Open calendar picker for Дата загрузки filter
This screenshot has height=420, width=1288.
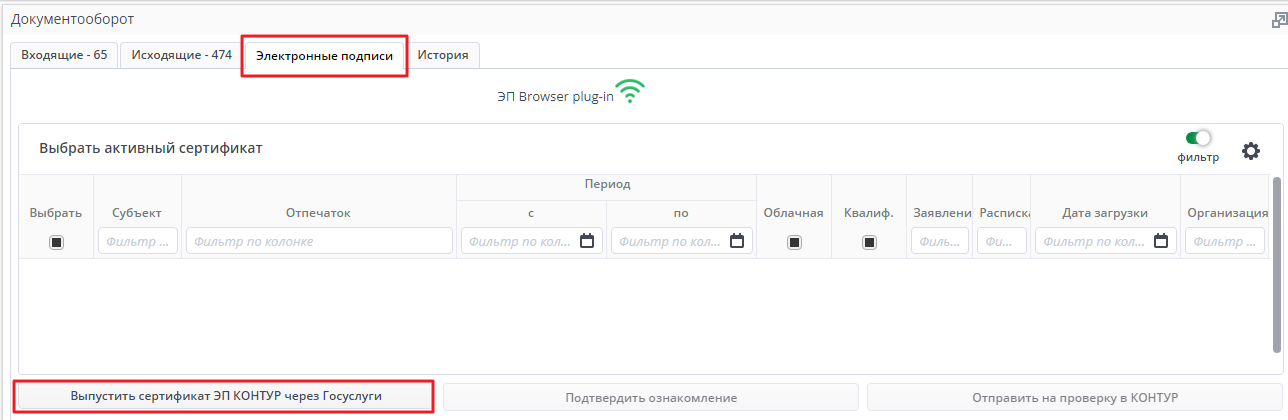(x=1161, y=241)
